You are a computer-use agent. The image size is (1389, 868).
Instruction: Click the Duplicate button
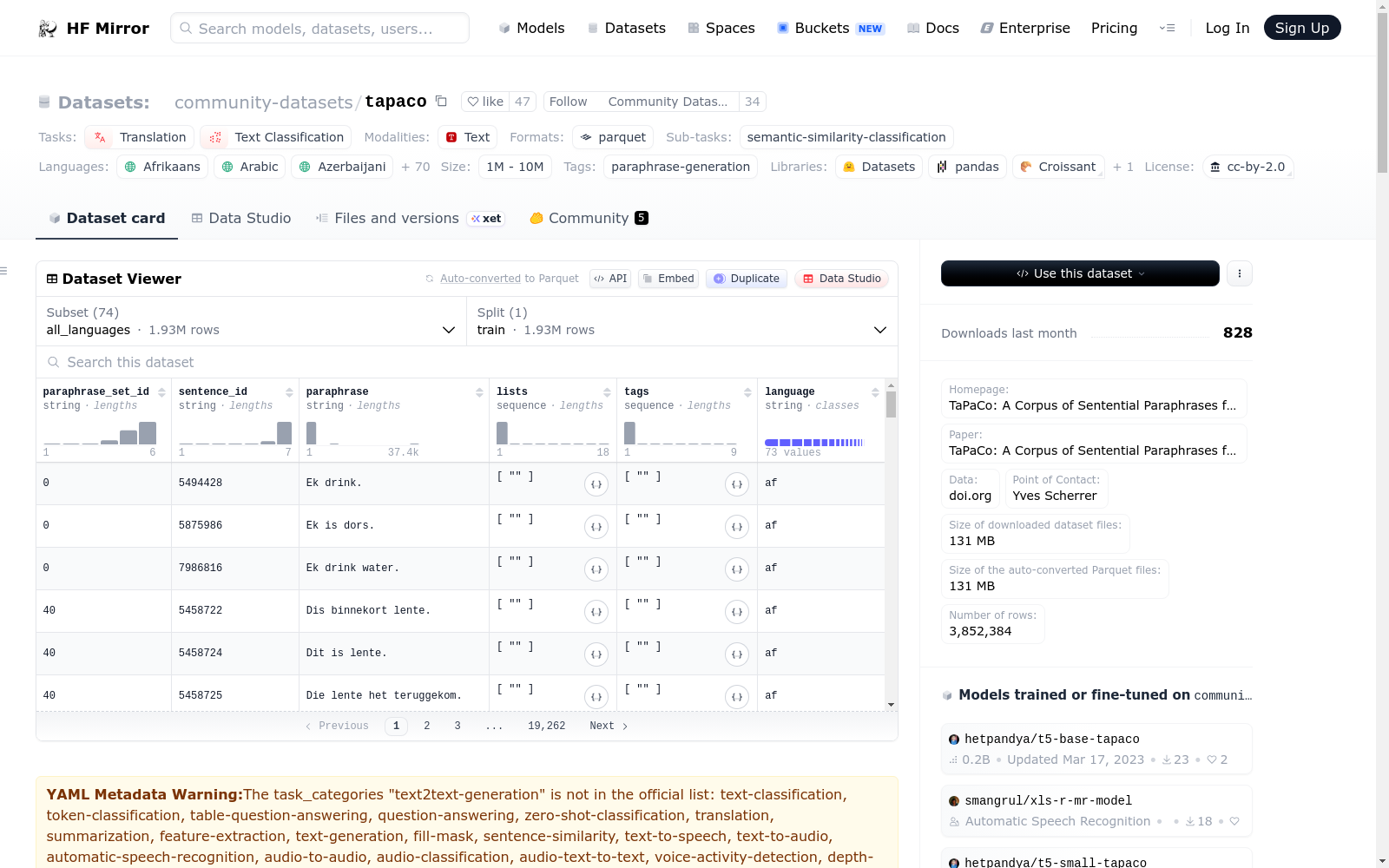pos(747,279)
